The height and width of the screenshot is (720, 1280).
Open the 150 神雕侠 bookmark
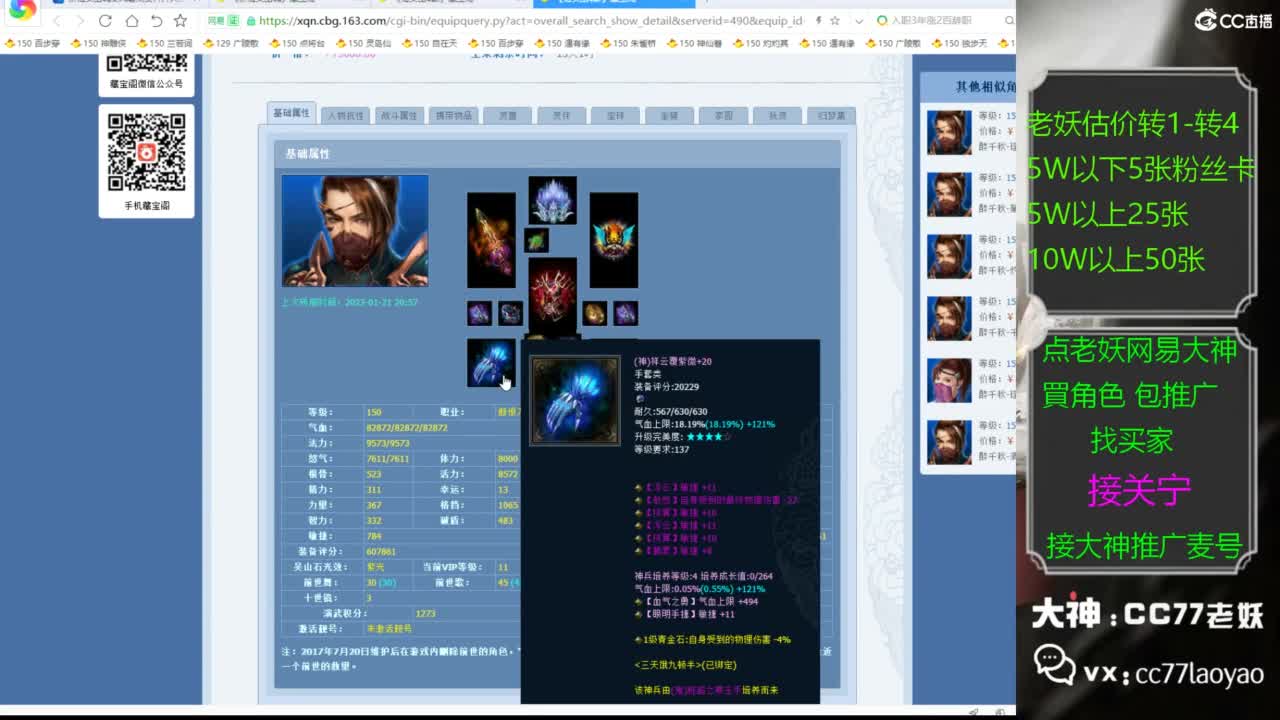pos(99,44)
